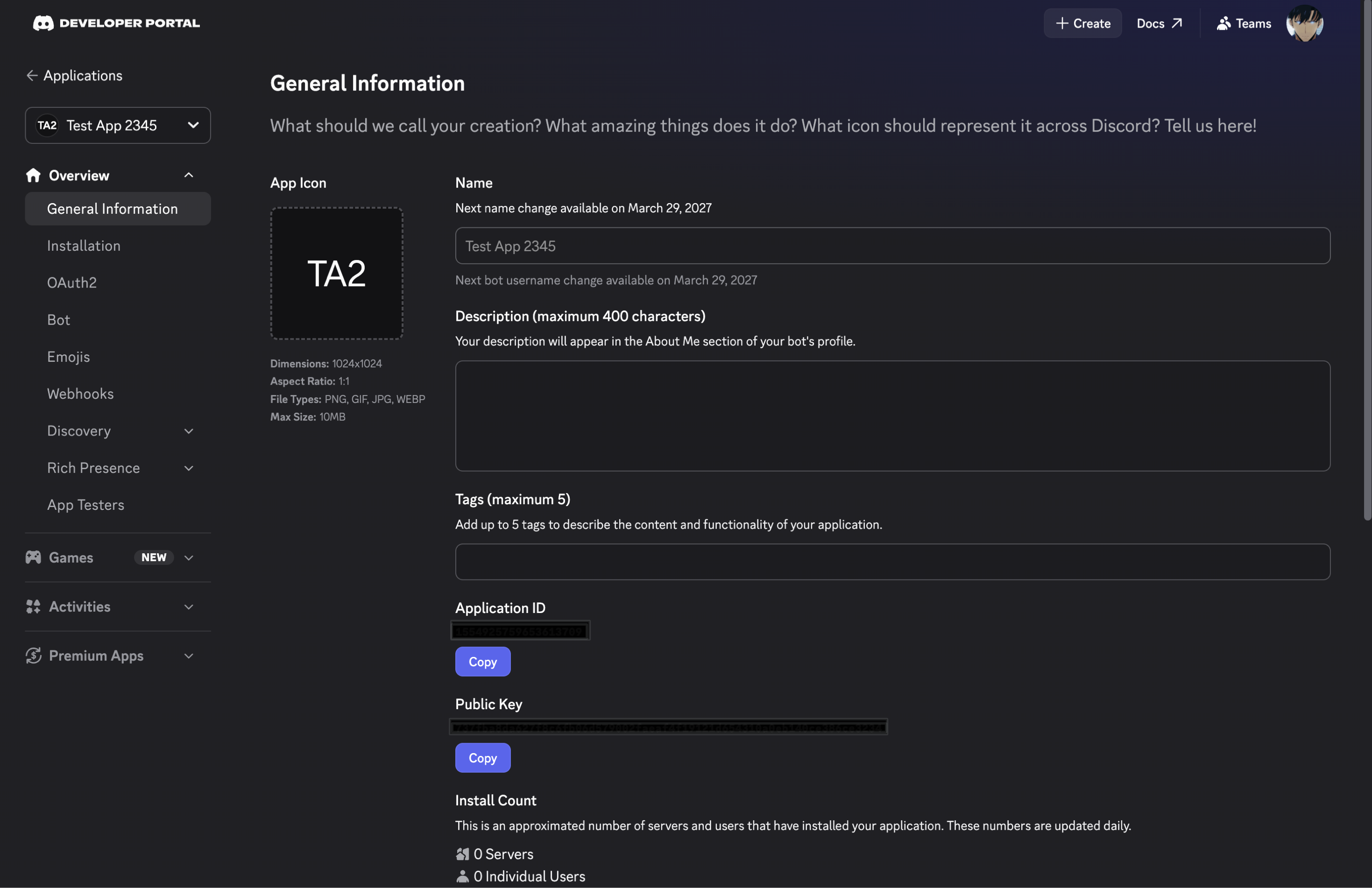Image resolution: width=1372 pixels, height=888 pixels.
Task: Click the Games controller icon
Action: [x=34, y=557]
